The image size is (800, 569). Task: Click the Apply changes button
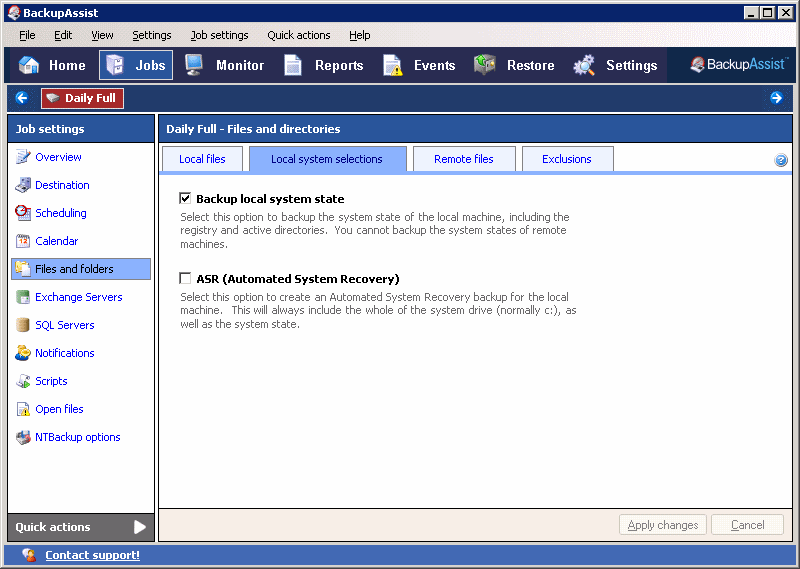(663, 525)
